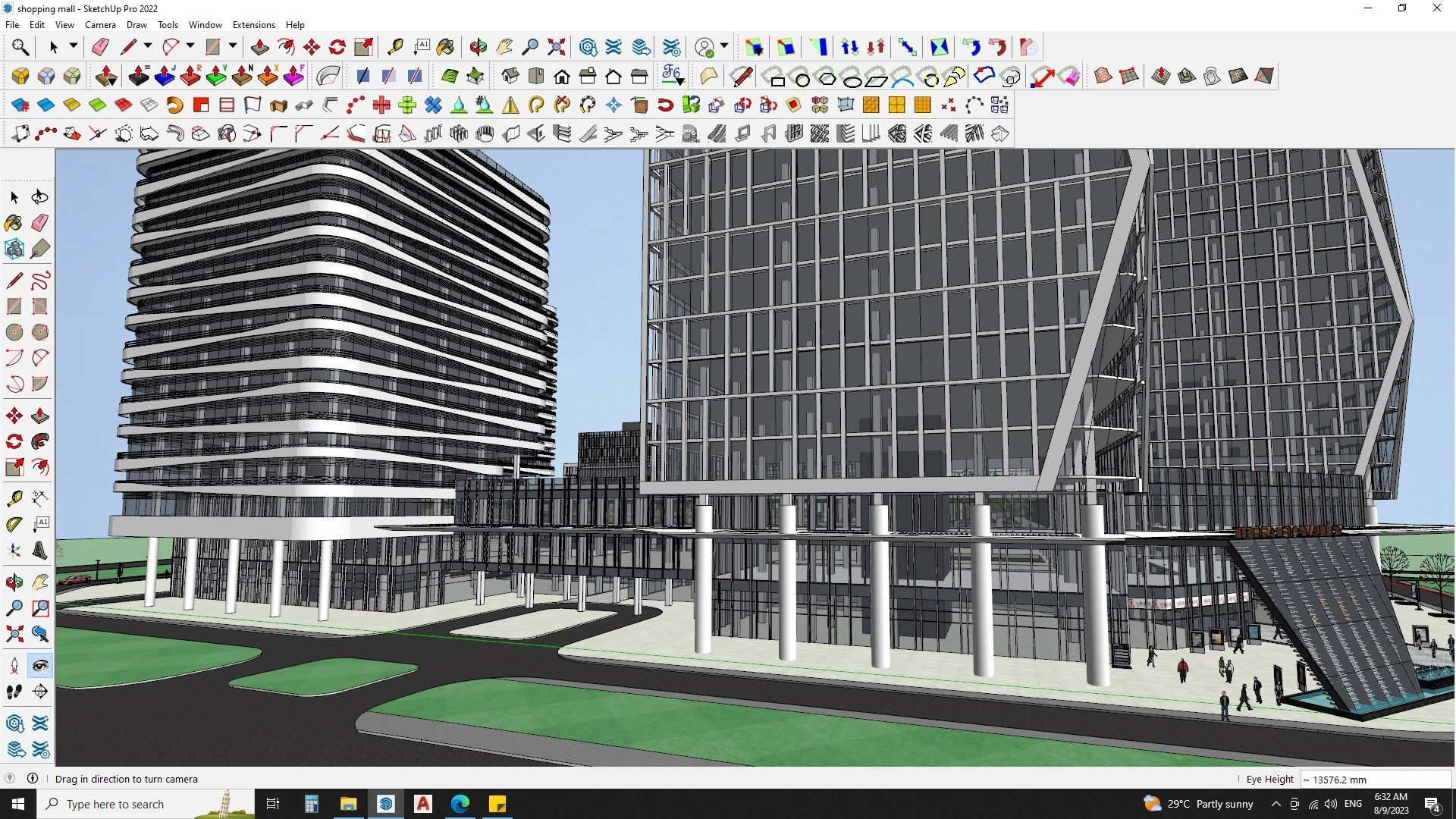Select the Iso view house icon

pyautogui.click(x=510, y=76)
